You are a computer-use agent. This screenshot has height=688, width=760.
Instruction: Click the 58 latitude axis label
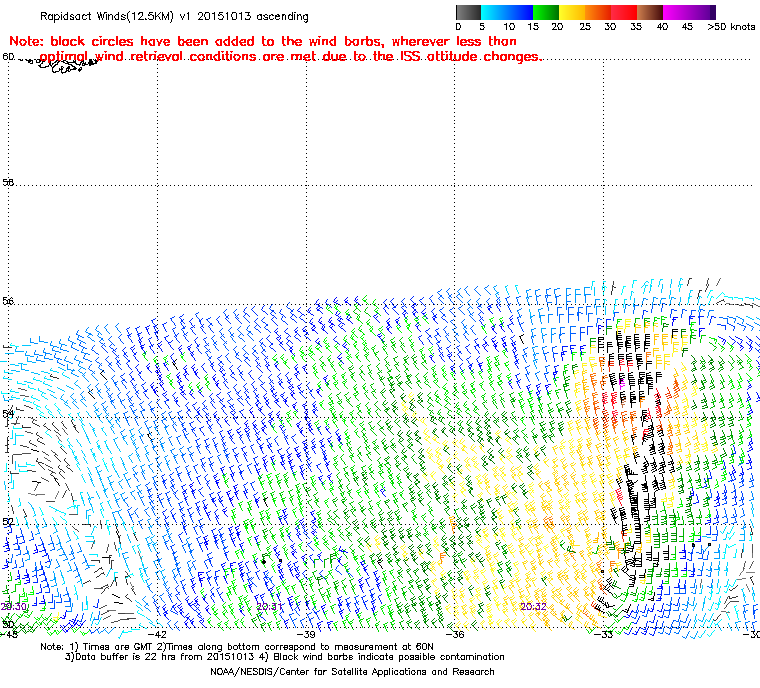pyautogui.click(x=8, y=182)
